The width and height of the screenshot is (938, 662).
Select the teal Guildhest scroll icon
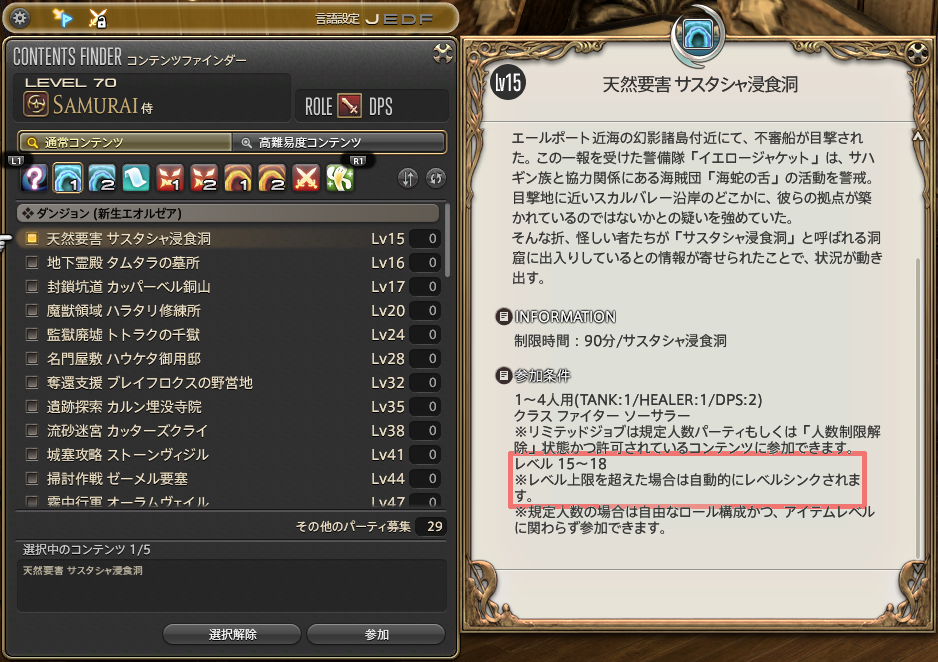click(136, 178)
